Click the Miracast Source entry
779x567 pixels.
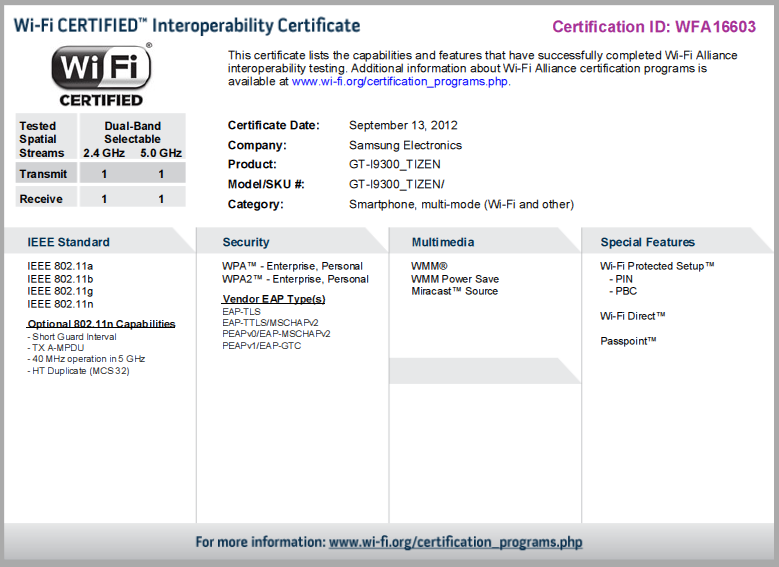(x=454, y=291)
